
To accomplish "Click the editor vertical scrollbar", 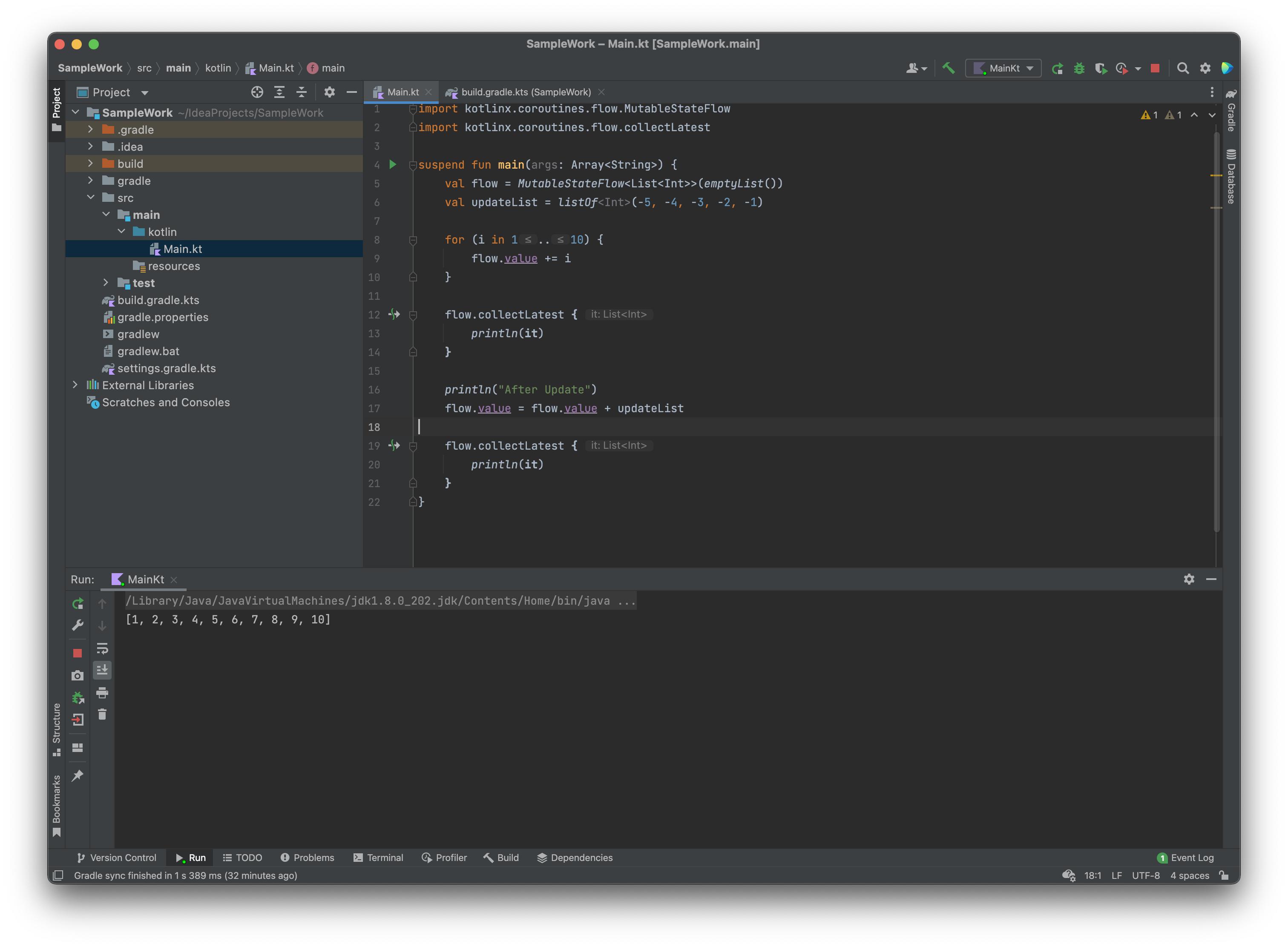I will point(1216,333).
